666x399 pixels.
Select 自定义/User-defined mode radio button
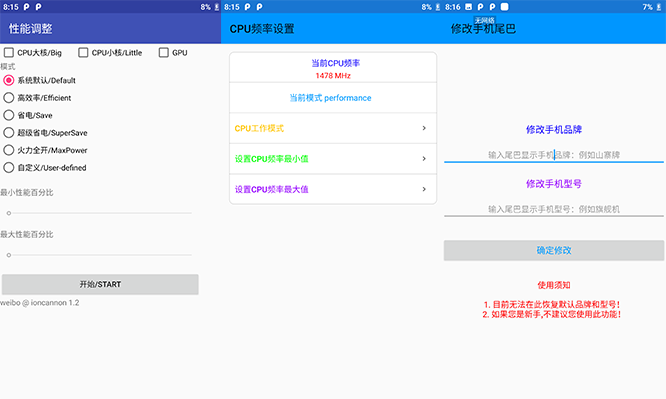[8, 167]
